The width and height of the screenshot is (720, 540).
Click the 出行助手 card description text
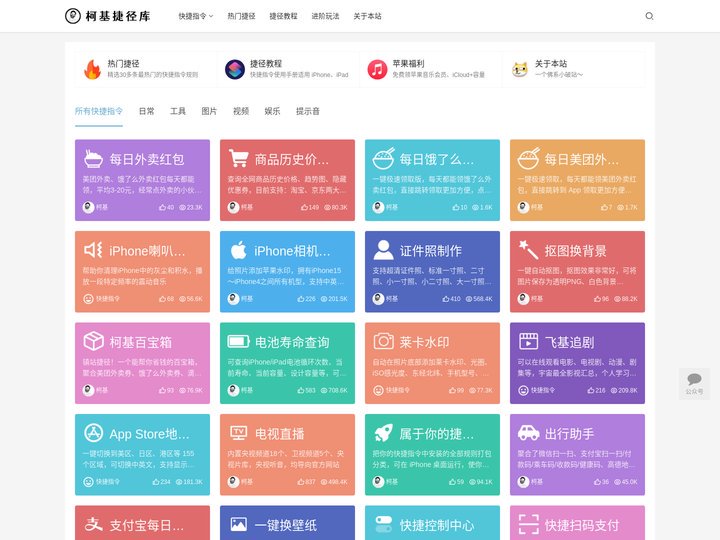pyautogui.click(x=577, y=459)
